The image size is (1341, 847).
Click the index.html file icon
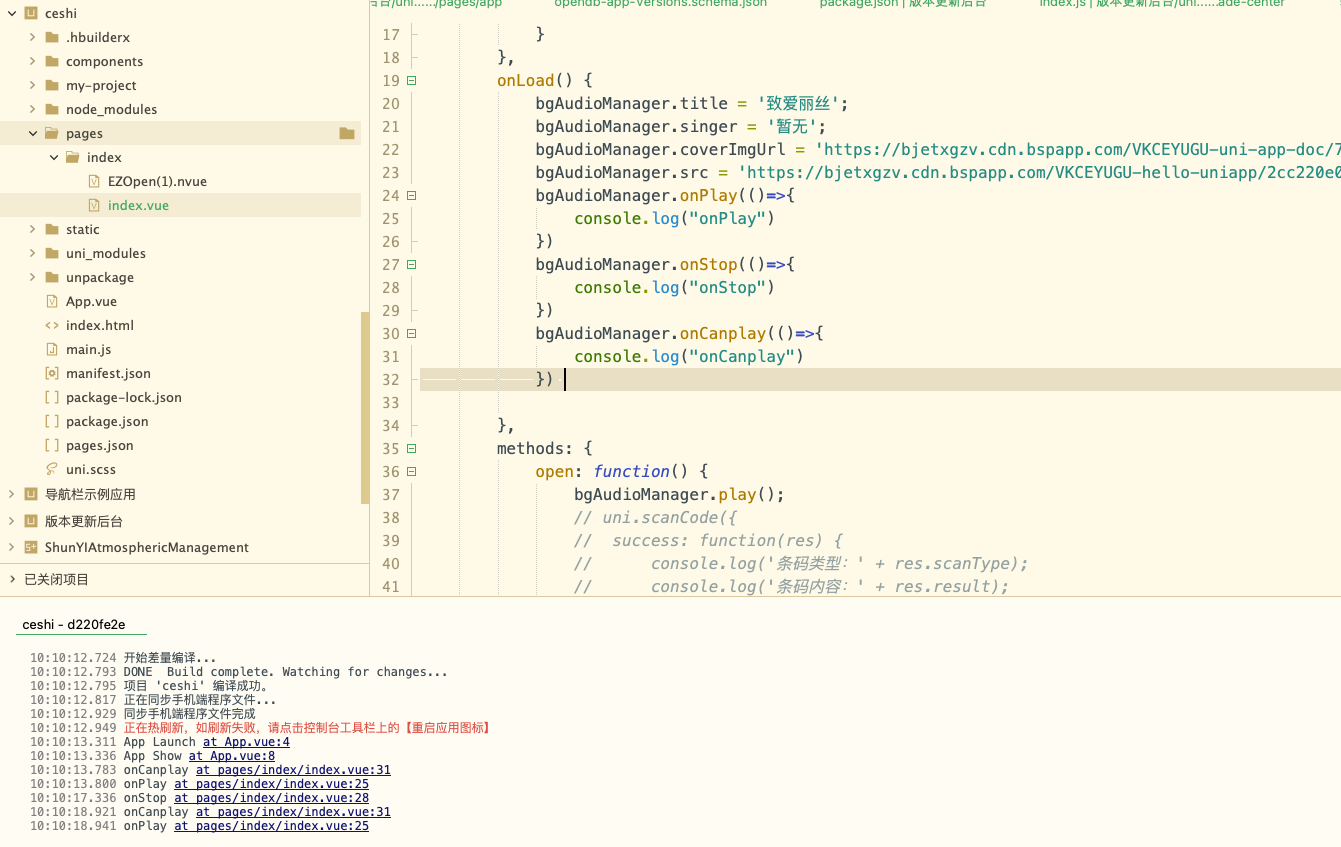pyautogui.click(x=52, y=325)
